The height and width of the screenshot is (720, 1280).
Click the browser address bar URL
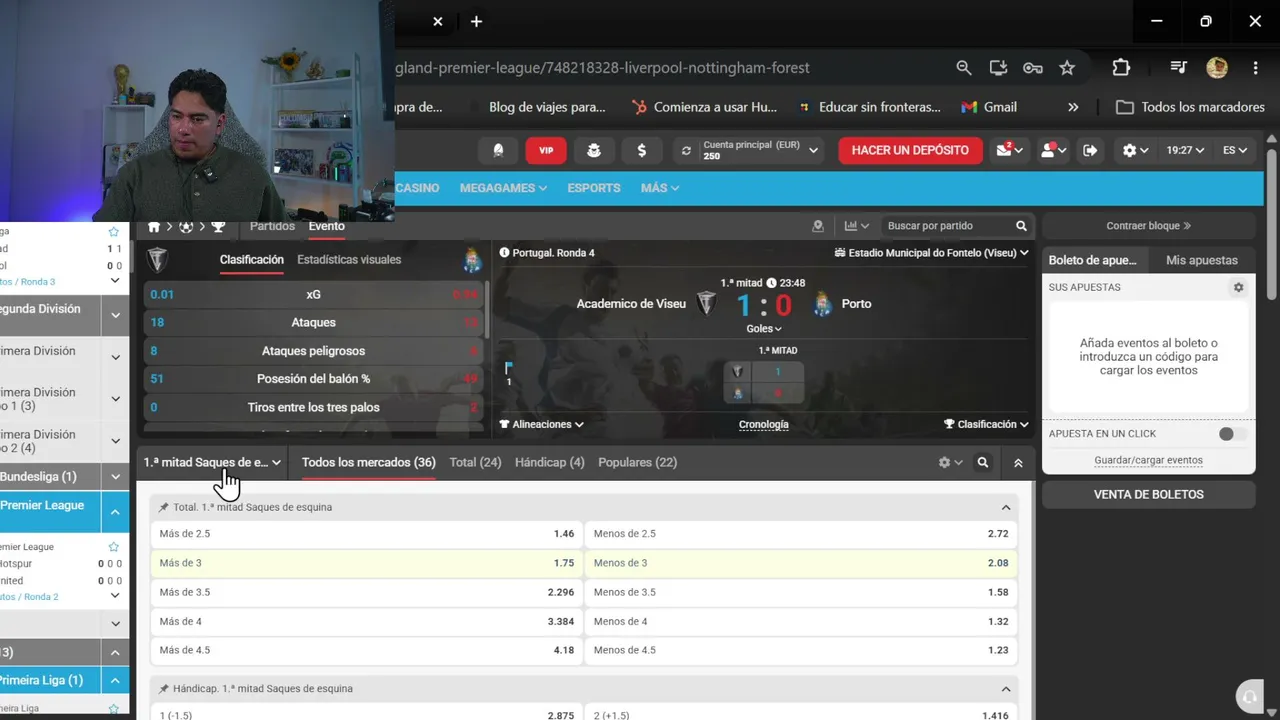click(603, 68)
